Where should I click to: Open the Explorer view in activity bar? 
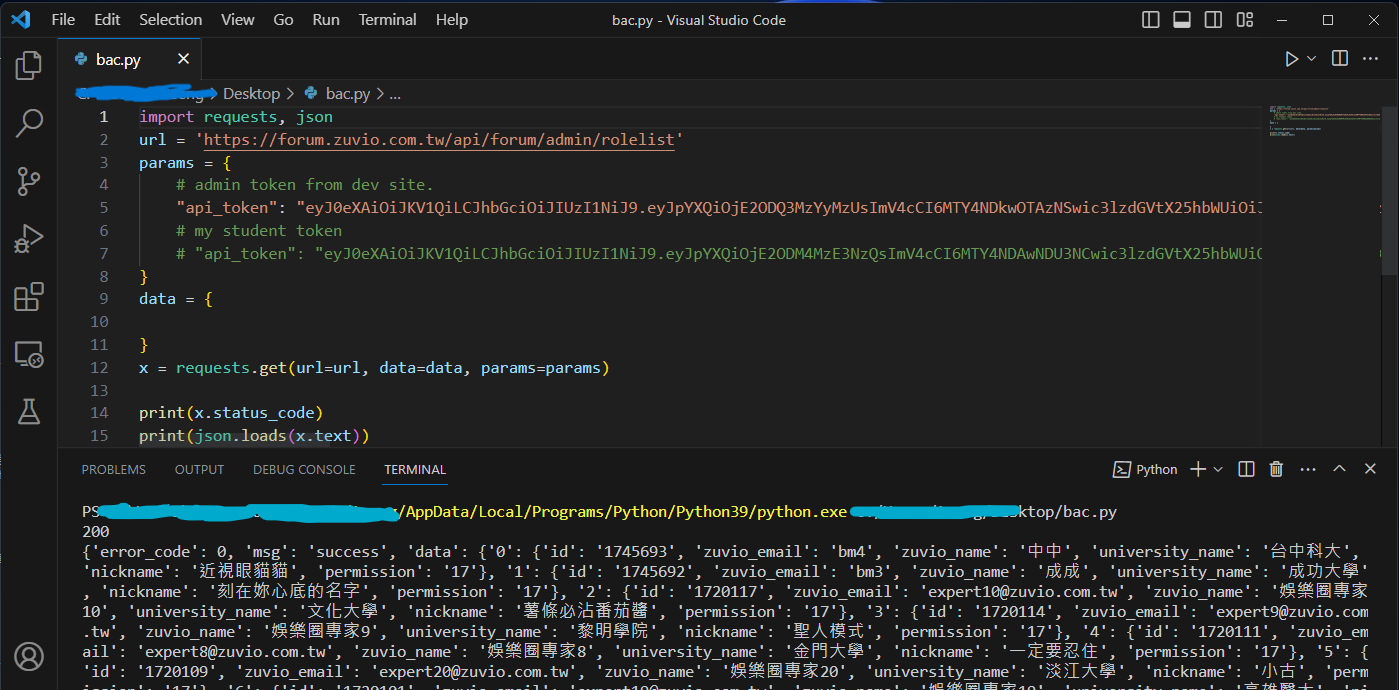tap(29, 66)
